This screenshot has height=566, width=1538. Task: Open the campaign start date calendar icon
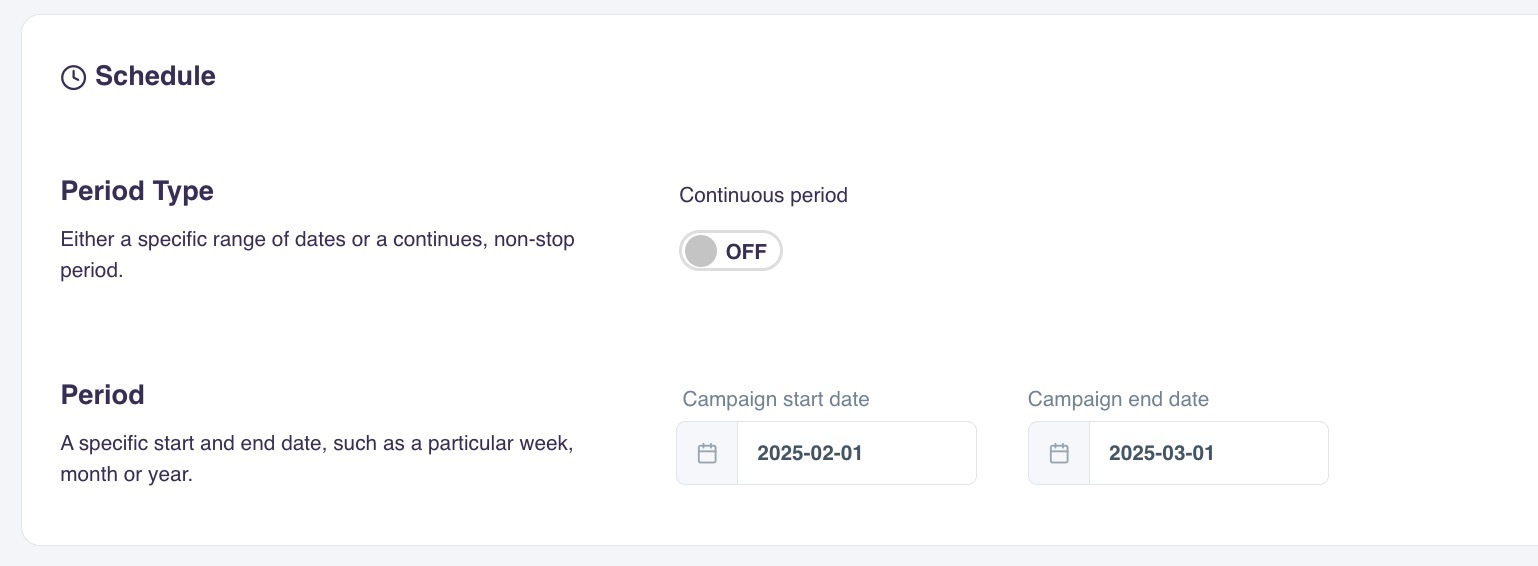[x=707, y=453]
